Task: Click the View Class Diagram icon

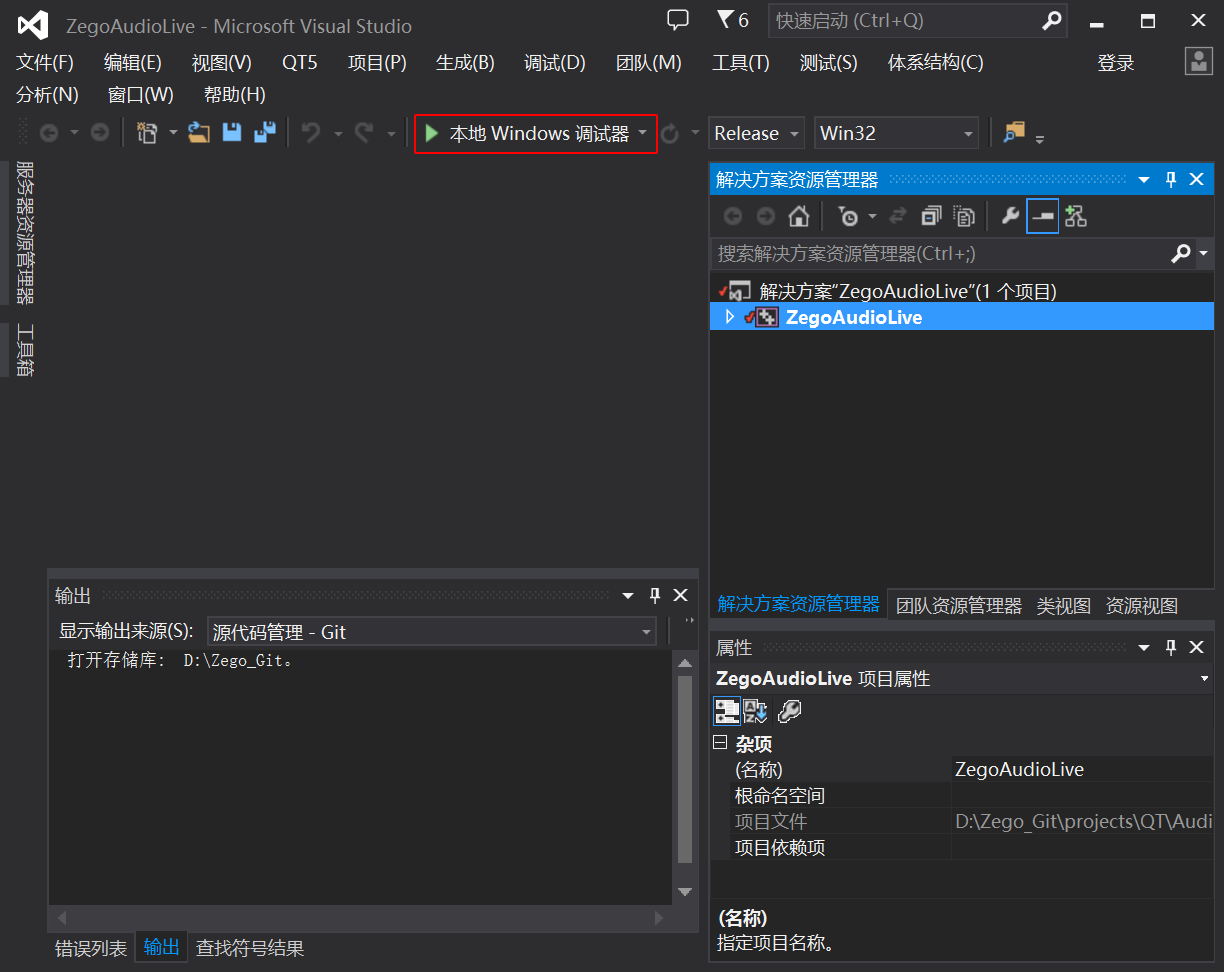Action: (x=1076, y=216)
